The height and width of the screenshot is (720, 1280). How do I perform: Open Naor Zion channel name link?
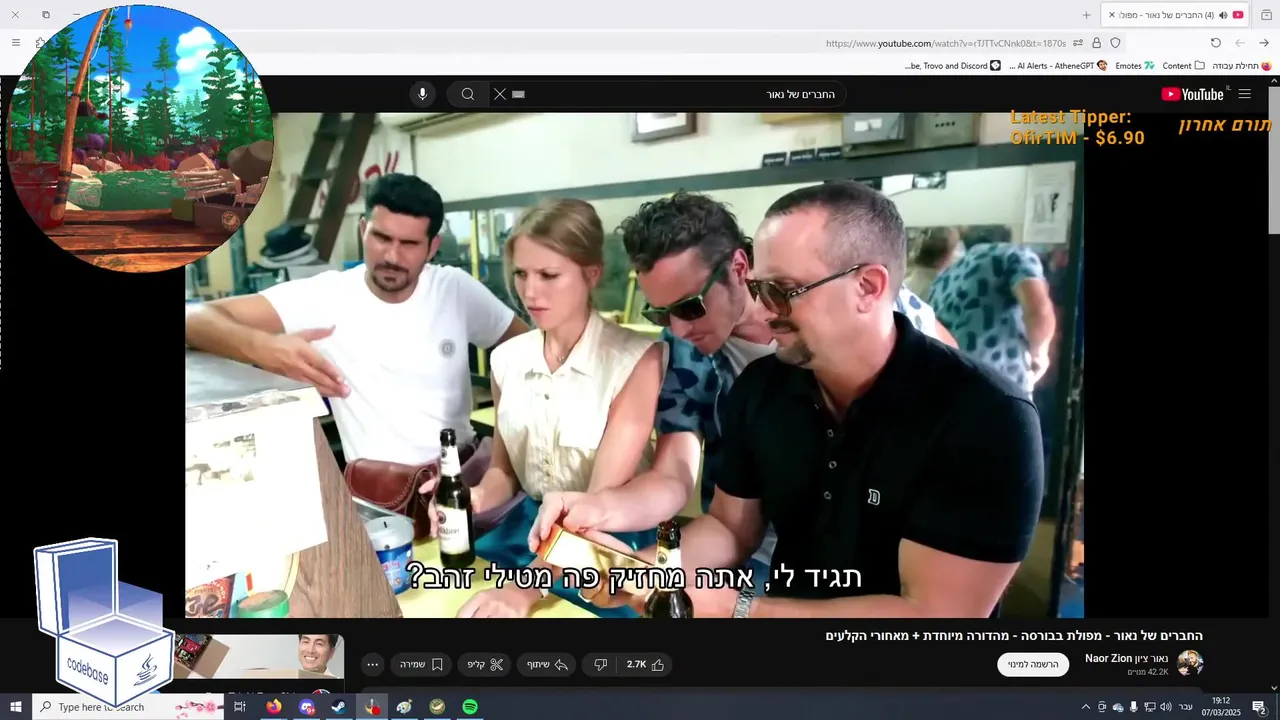coord(1126,658)
